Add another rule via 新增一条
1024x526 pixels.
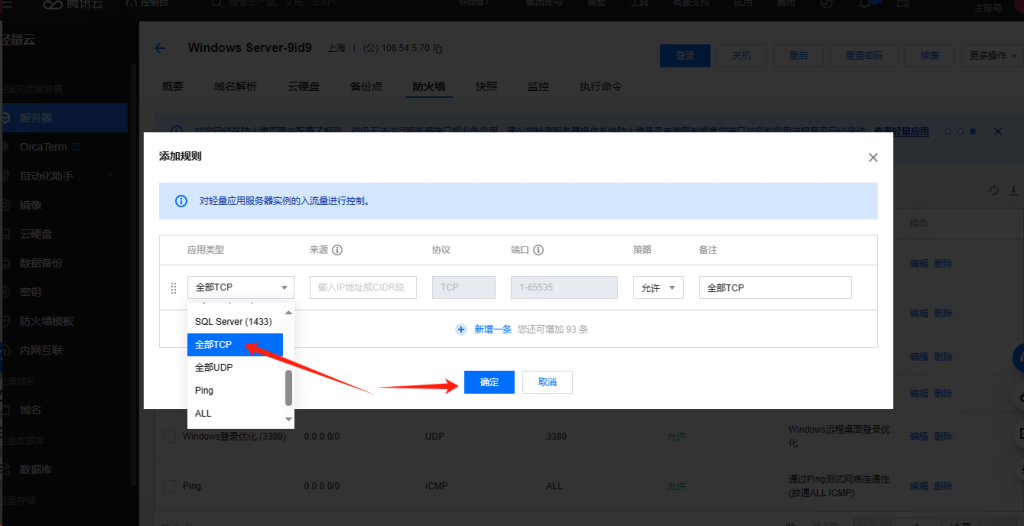492,329
